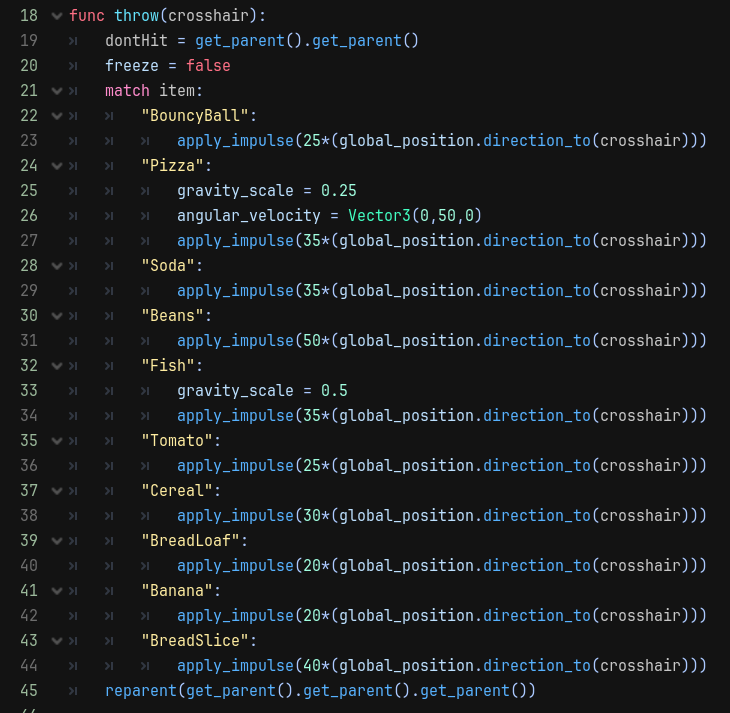Click the gravity_scale = 0.5 statement
Image resolution: width=730 pixels, height=713 pixels.
click(x=262, y=390)
